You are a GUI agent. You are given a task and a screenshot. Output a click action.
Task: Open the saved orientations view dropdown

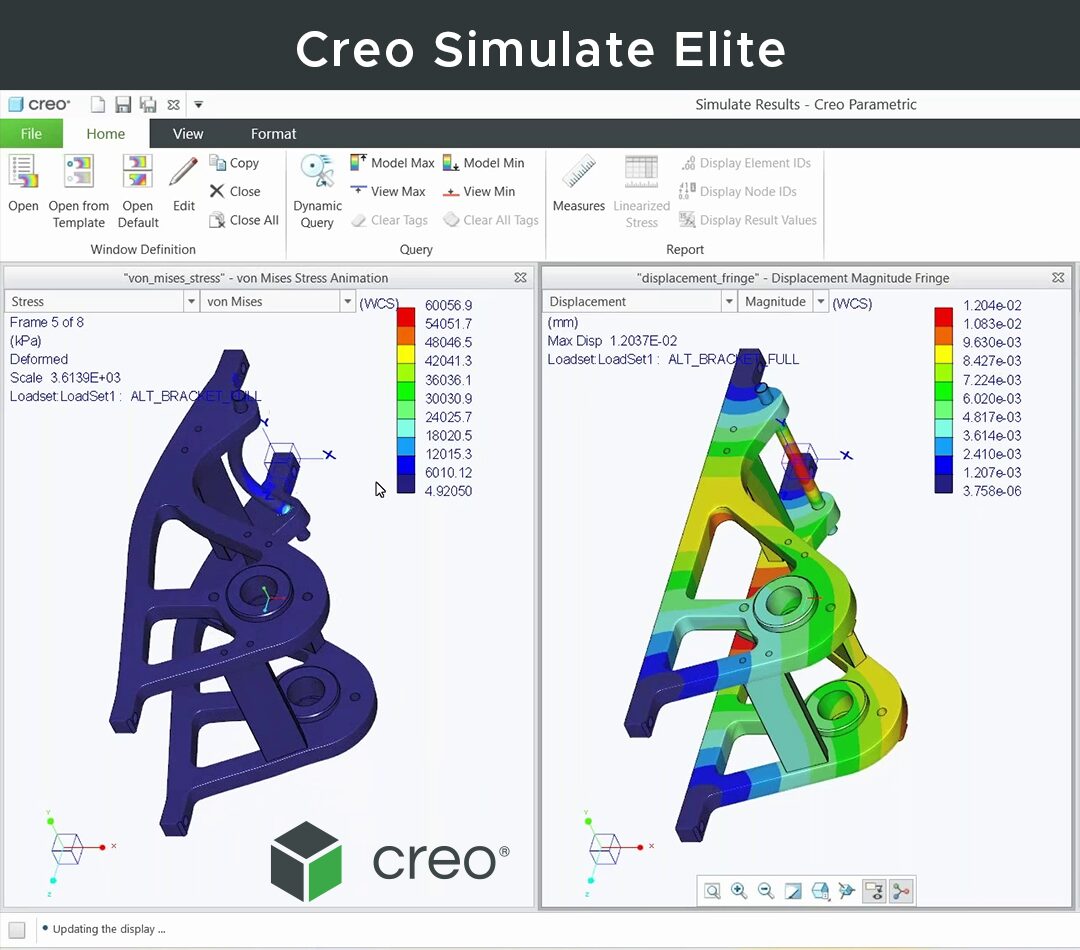pyautogui.click(x=820, y=891)
